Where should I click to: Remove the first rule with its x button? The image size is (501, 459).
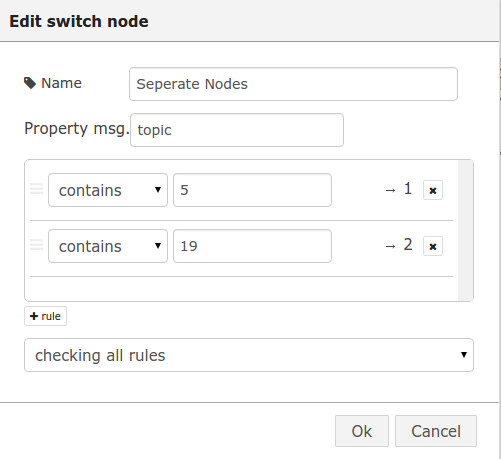[x=433, y=190]
